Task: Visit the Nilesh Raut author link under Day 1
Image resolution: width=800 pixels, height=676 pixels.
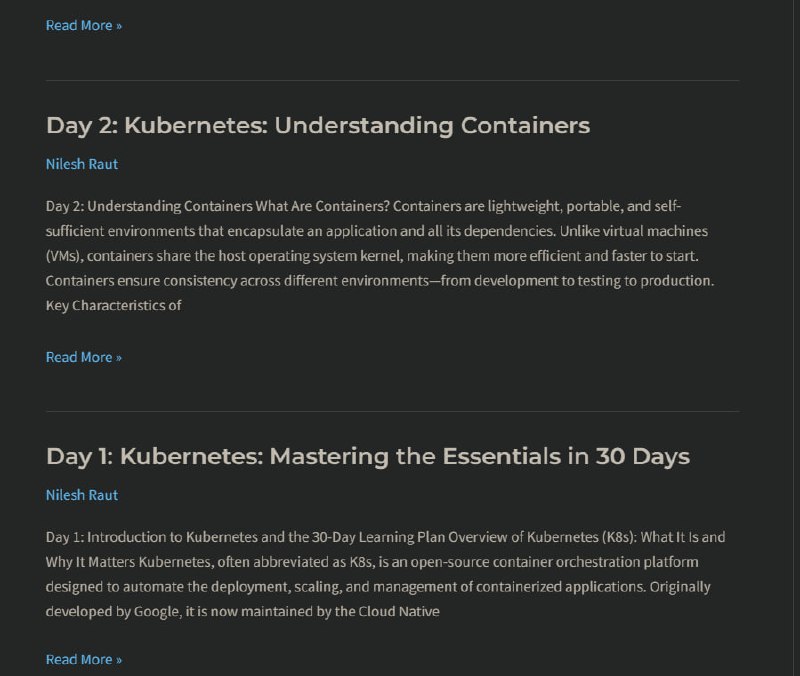Action: point(82,495)
